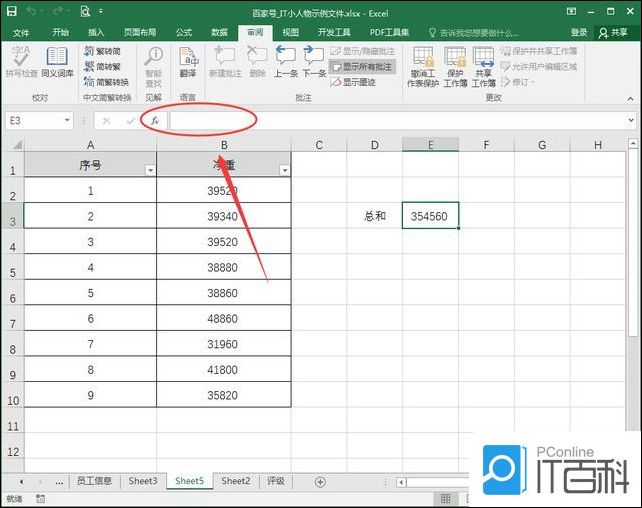642x508 pixels.
Task: Click inside the formula bar input
Action: (400, 120)
